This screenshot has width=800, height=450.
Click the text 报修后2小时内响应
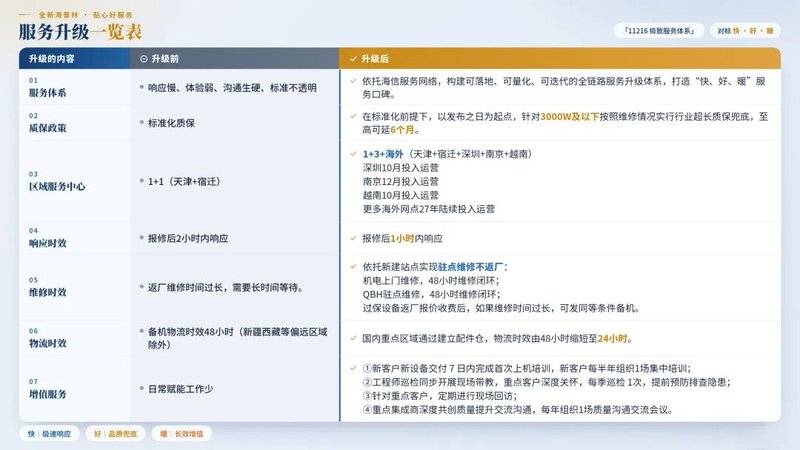point(188,238)
